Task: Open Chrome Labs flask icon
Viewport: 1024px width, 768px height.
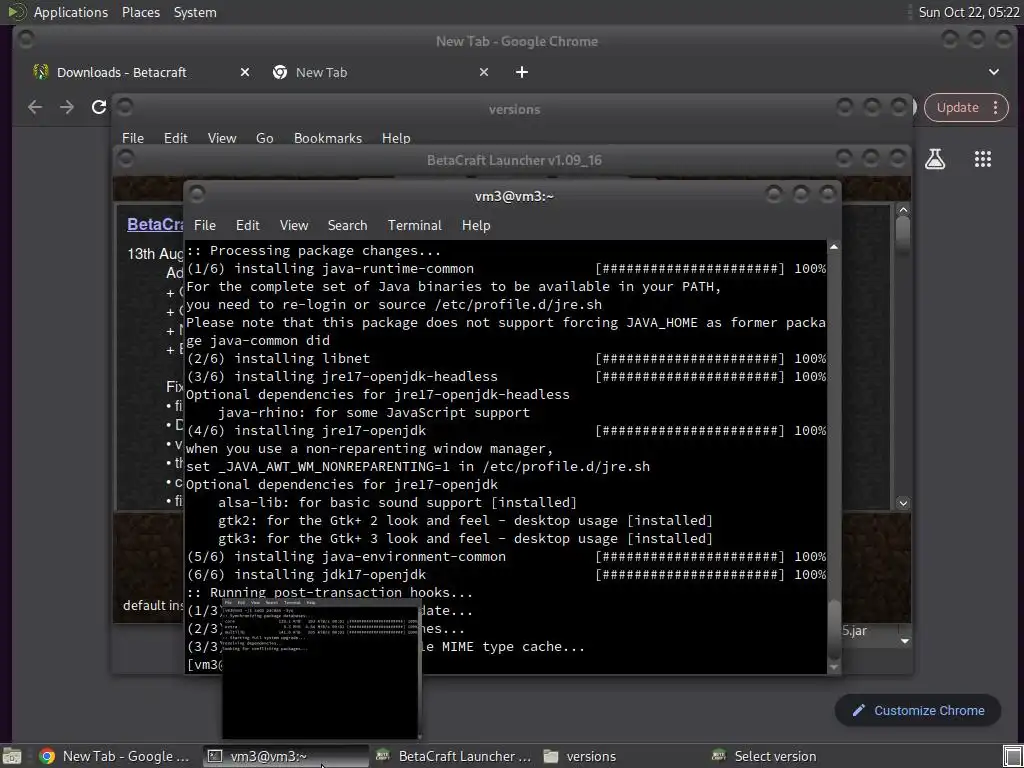Action: tap(935, 159)
